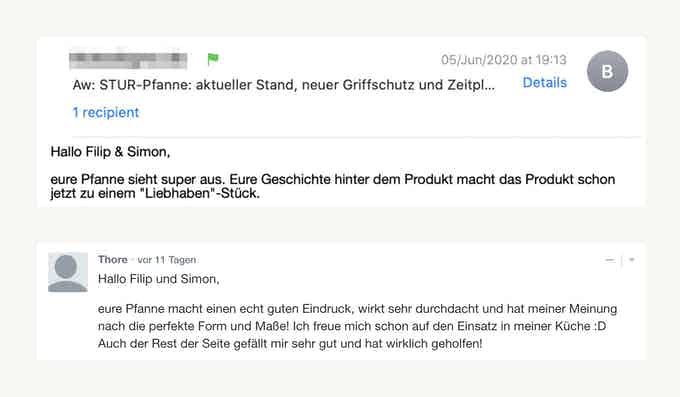Click the blurred sender name

(x=128, y=61)
